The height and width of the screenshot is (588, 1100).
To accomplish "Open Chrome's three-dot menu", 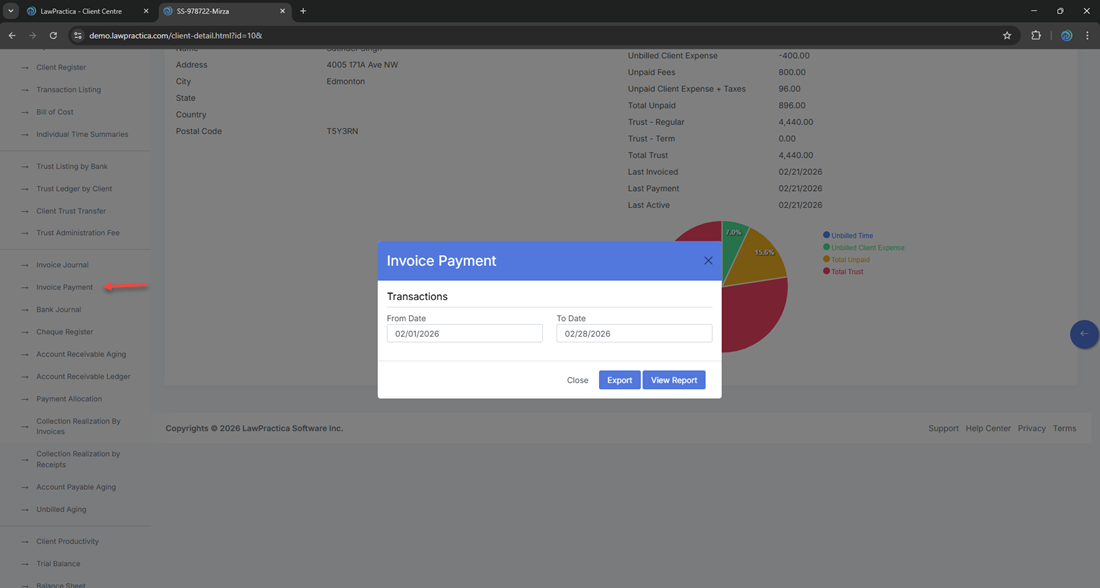I will (x=1087, y=35).
